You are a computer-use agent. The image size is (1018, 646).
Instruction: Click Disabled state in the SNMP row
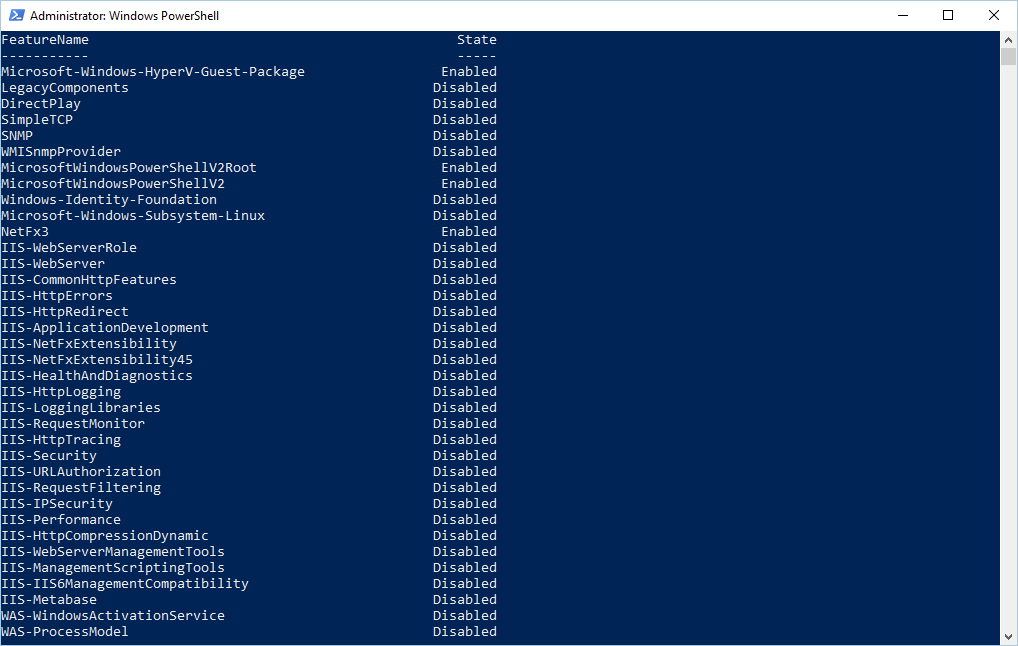[x=465, y=136]
